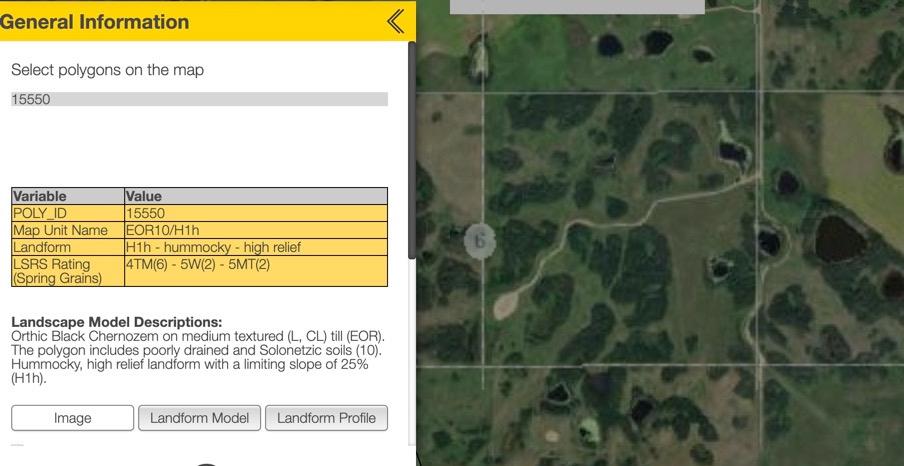Show the Landform Profile
This screenshot has height=466, width=904.
pyautogui.click(x=326, y=418)
